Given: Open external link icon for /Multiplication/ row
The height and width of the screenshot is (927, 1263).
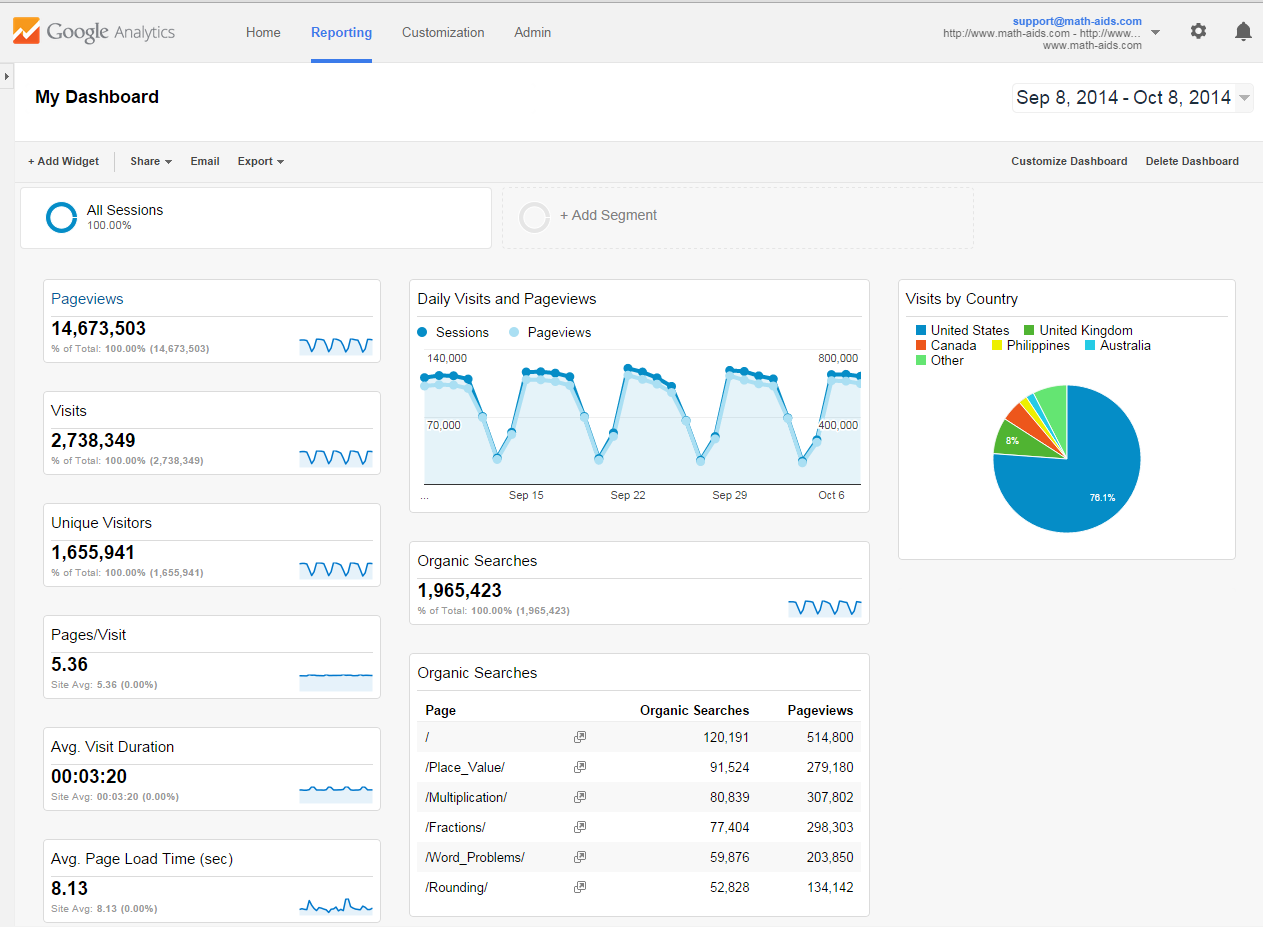Looking at the screenshot, I should 580,797.
